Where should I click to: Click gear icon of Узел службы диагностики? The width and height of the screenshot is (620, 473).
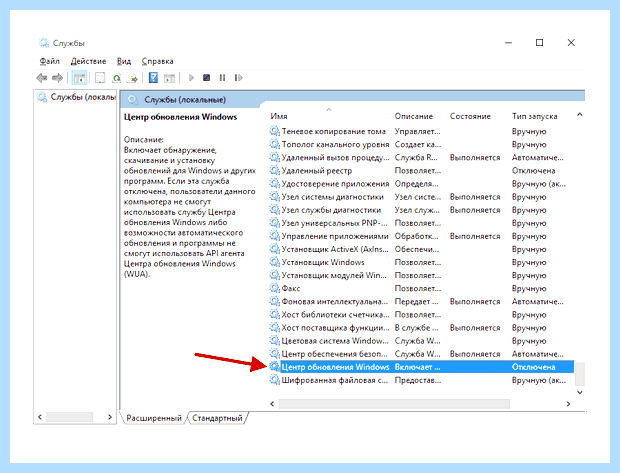point(274,209)
